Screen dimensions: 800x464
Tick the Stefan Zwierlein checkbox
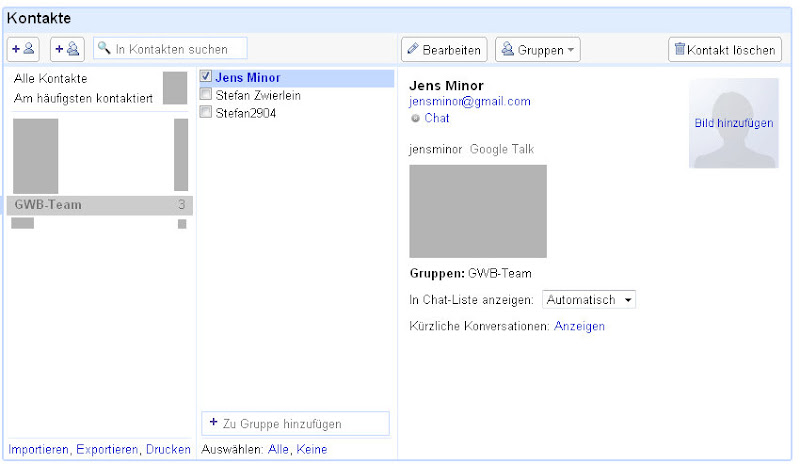point(206,94)
